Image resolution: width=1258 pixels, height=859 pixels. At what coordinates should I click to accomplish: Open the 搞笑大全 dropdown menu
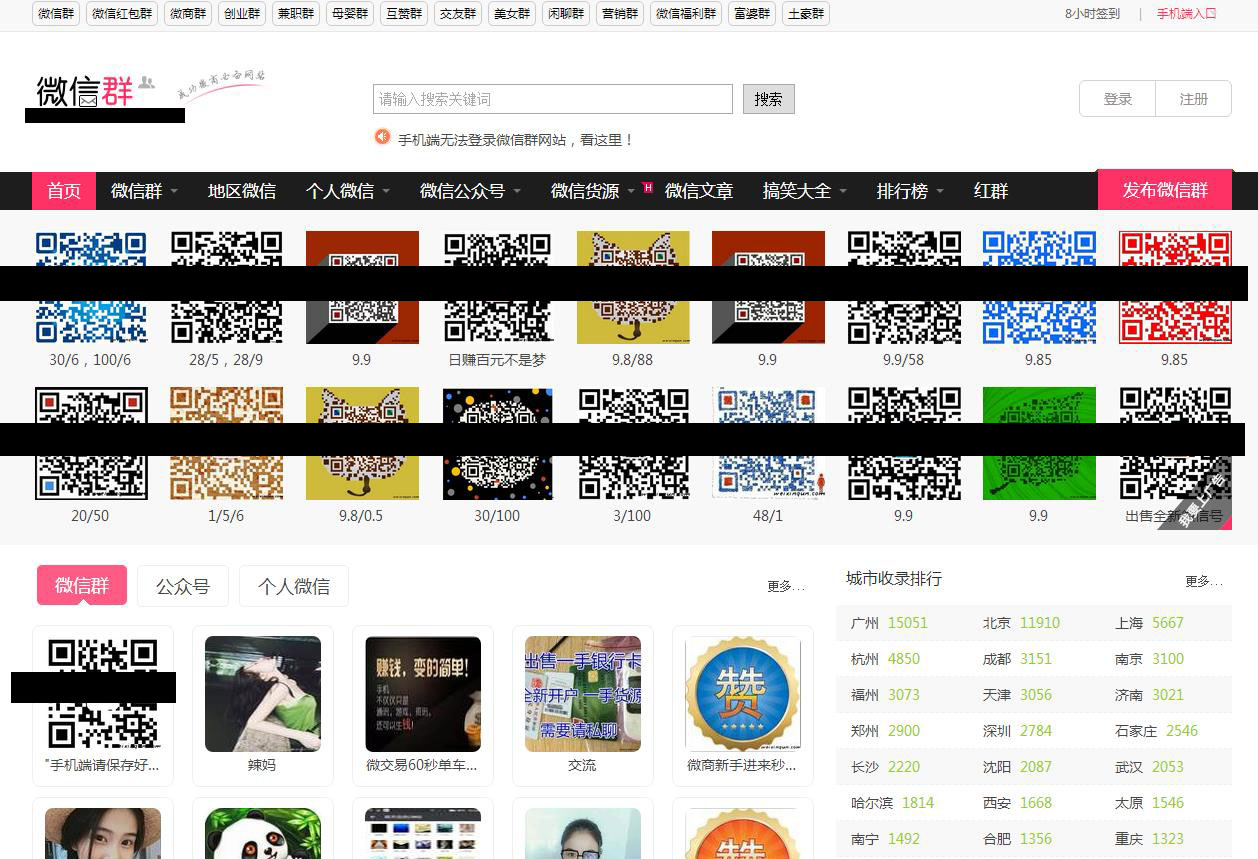pyautogui.click(x=797, y=191)
